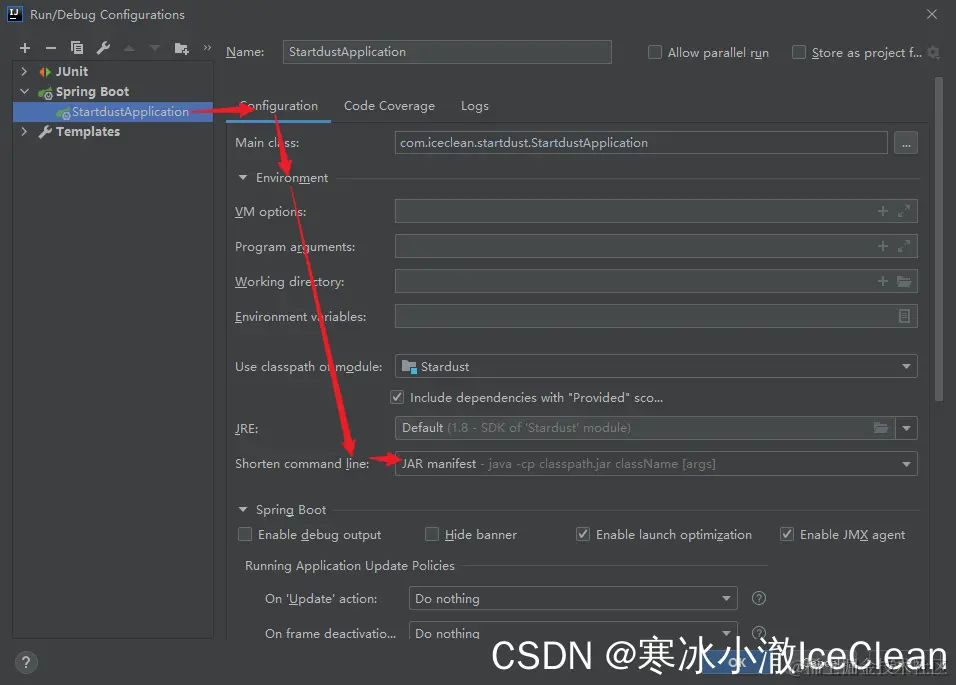Toggle Enable launch optimization checkbox
This screenshot has width=956, height=685.
(x=583, y=534)
